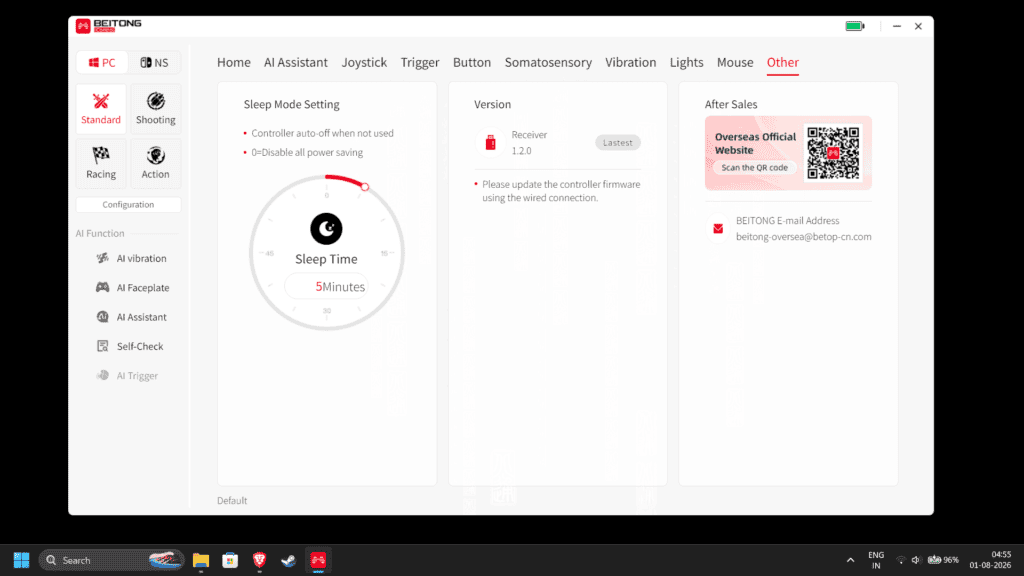Click the ENG IN language indicator
This screenshot has width=1024, height=576.
[876, 560]
